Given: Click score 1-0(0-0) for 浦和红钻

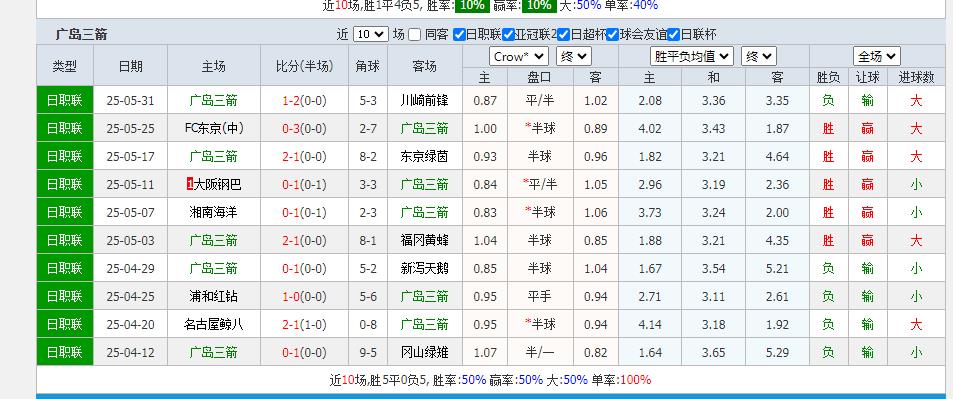Looking at the screenshot, I should coord(304,296).
